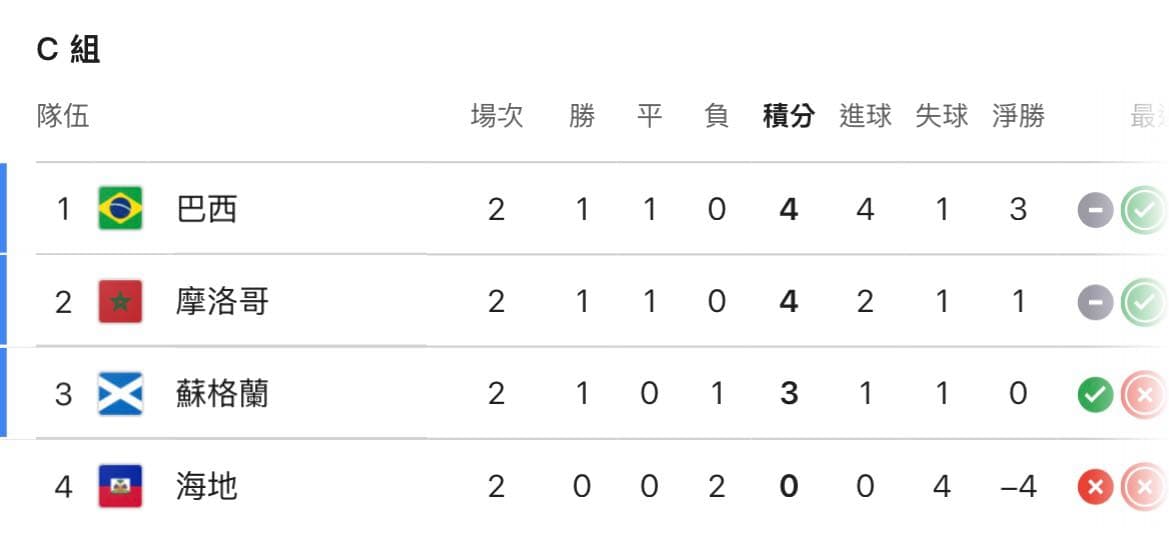This screenshot has height=543, width=1169.
Task: Click Scotland's faded red cross icon
Action: (1144, 395)
